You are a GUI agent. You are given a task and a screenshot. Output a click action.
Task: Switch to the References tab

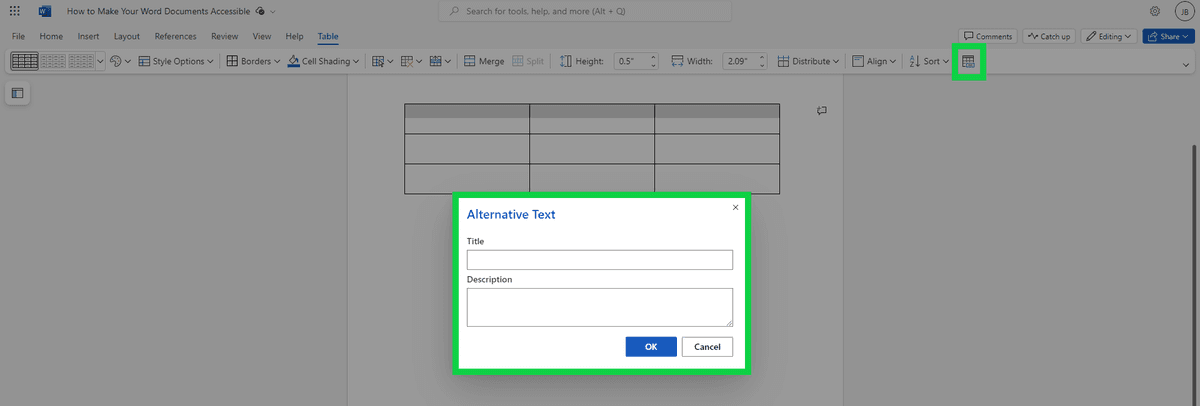[x=175, y=36]
